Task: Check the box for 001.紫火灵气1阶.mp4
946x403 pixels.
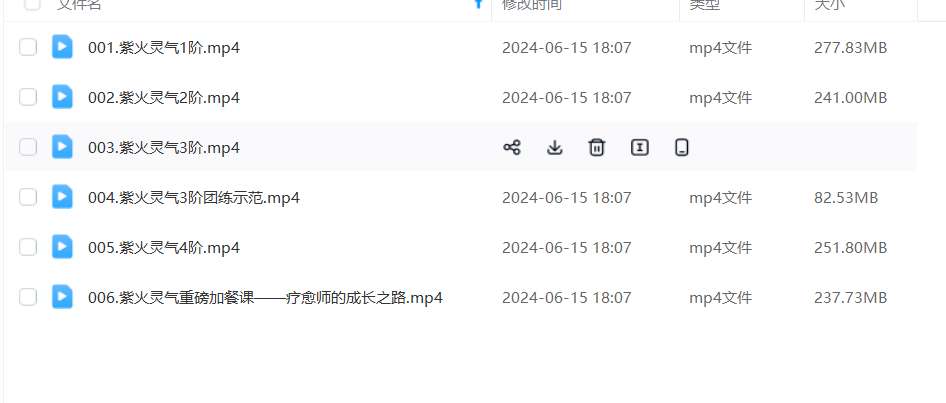Action: point(28,47)
